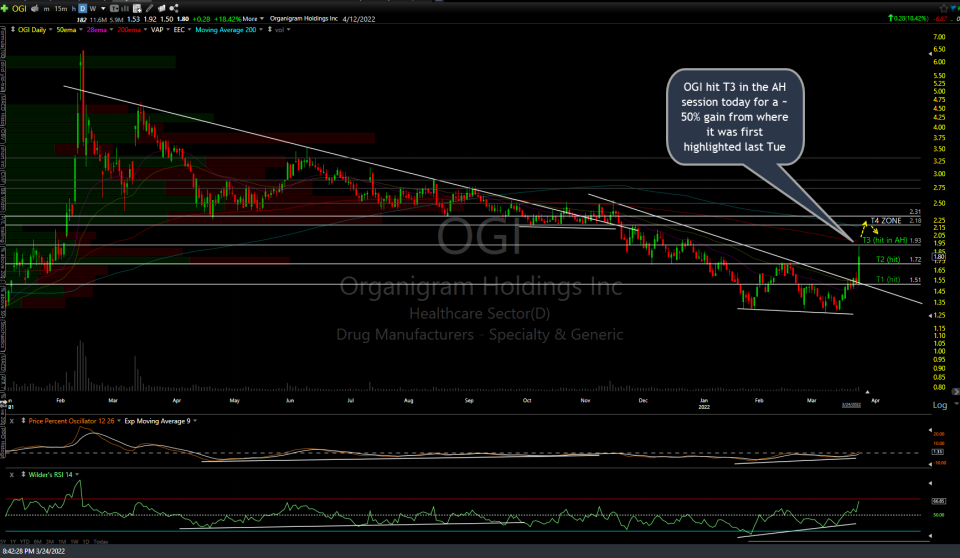The width and height of the screenshot is (960, 558).
Task: Click the move handle beside vol
Action: [270, 29]
